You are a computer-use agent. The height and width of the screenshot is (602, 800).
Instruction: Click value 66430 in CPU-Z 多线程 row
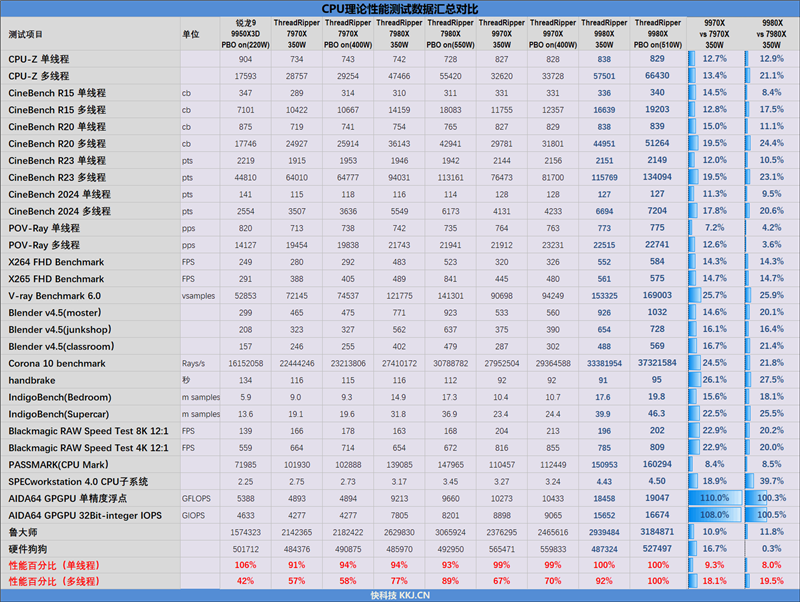coord(657,76)
